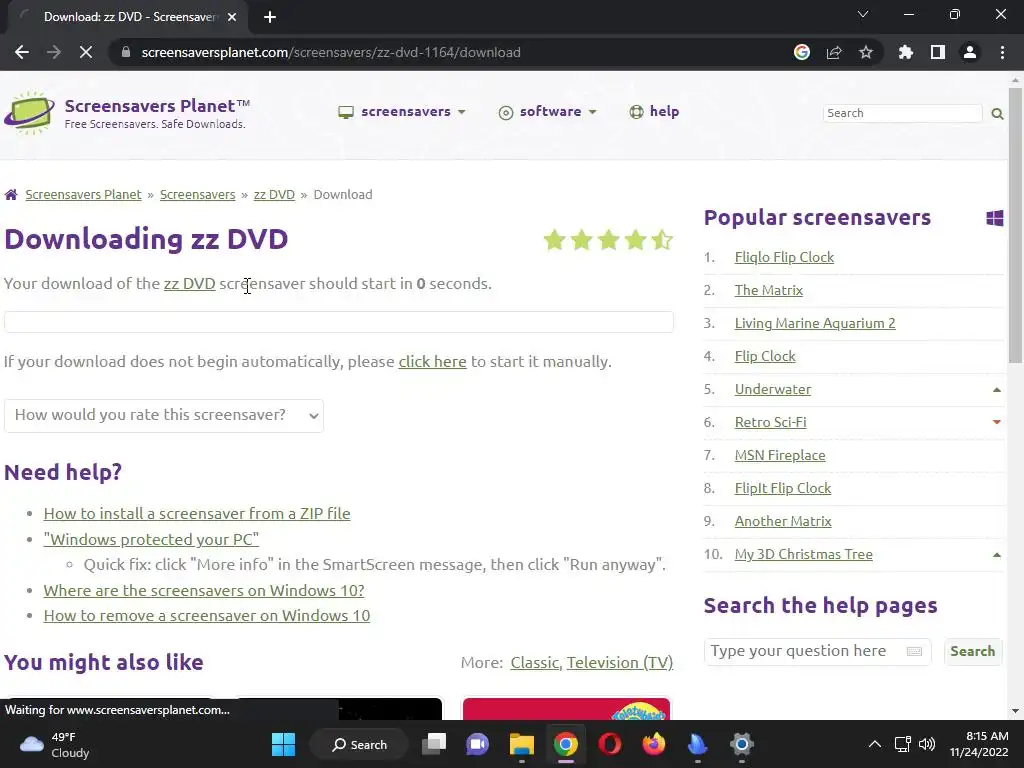Open the Another Matrix link

(x=782, y=521)
